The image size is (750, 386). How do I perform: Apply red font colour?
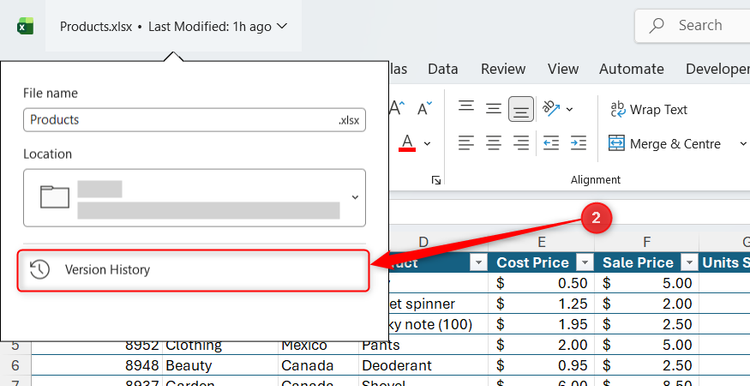pyautogui.click(x=407, y=143)
